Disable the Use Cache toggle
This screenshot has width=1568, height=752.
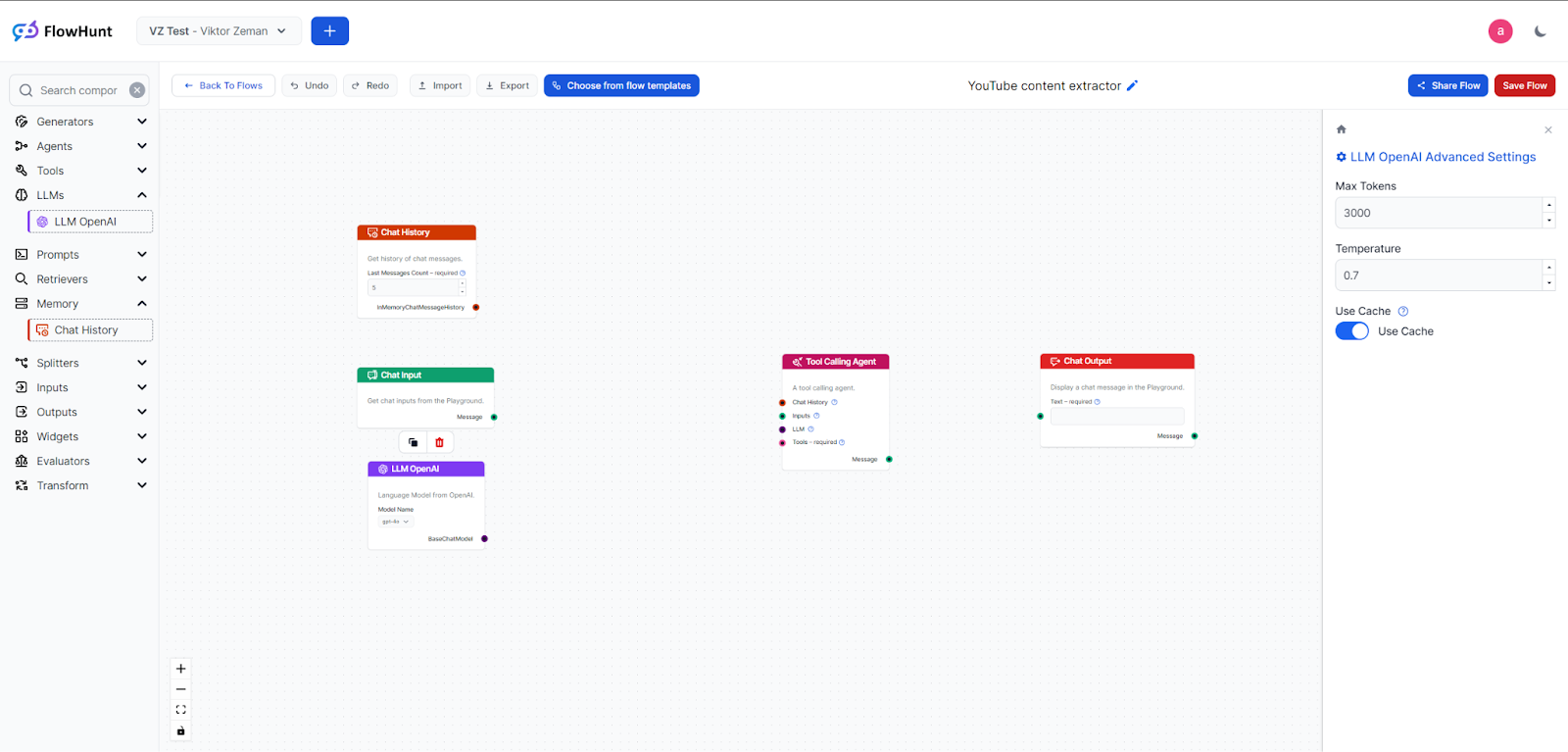click(x=1351, y=331)
